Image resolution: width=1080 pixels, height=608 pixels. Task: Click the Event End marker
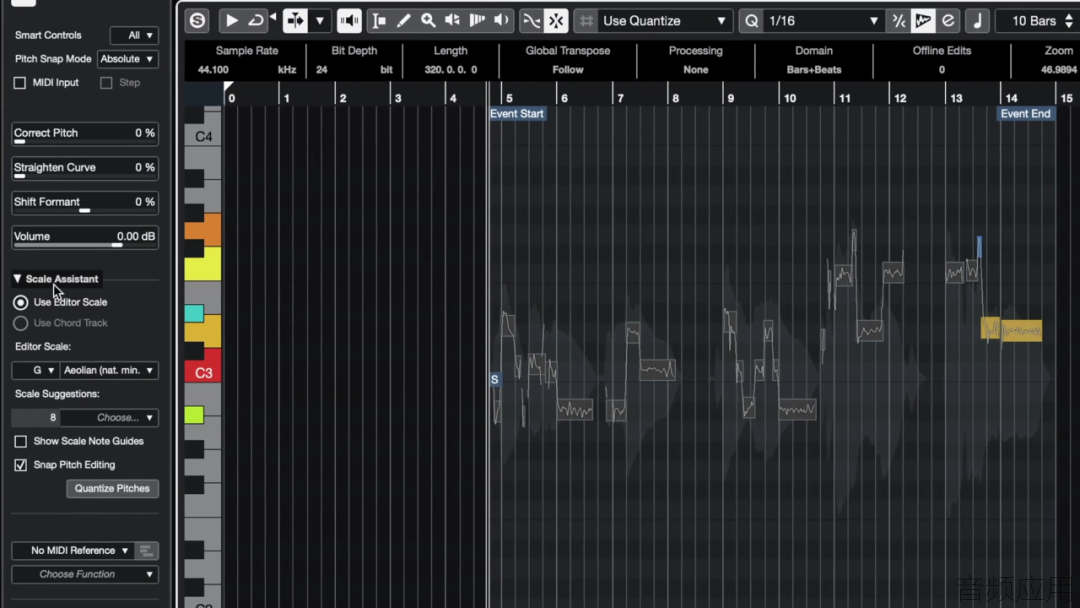pos(1026,114)
